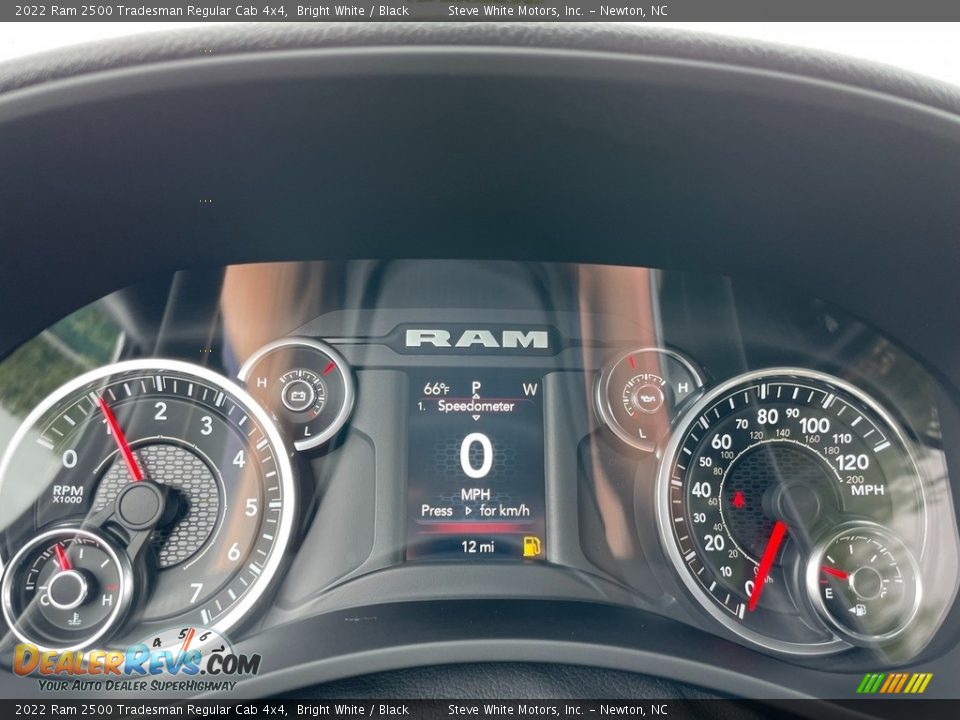This screenshot has height=720, width=960.
Task: Tap the red fuel gauge needle
Action: [835, 572]
